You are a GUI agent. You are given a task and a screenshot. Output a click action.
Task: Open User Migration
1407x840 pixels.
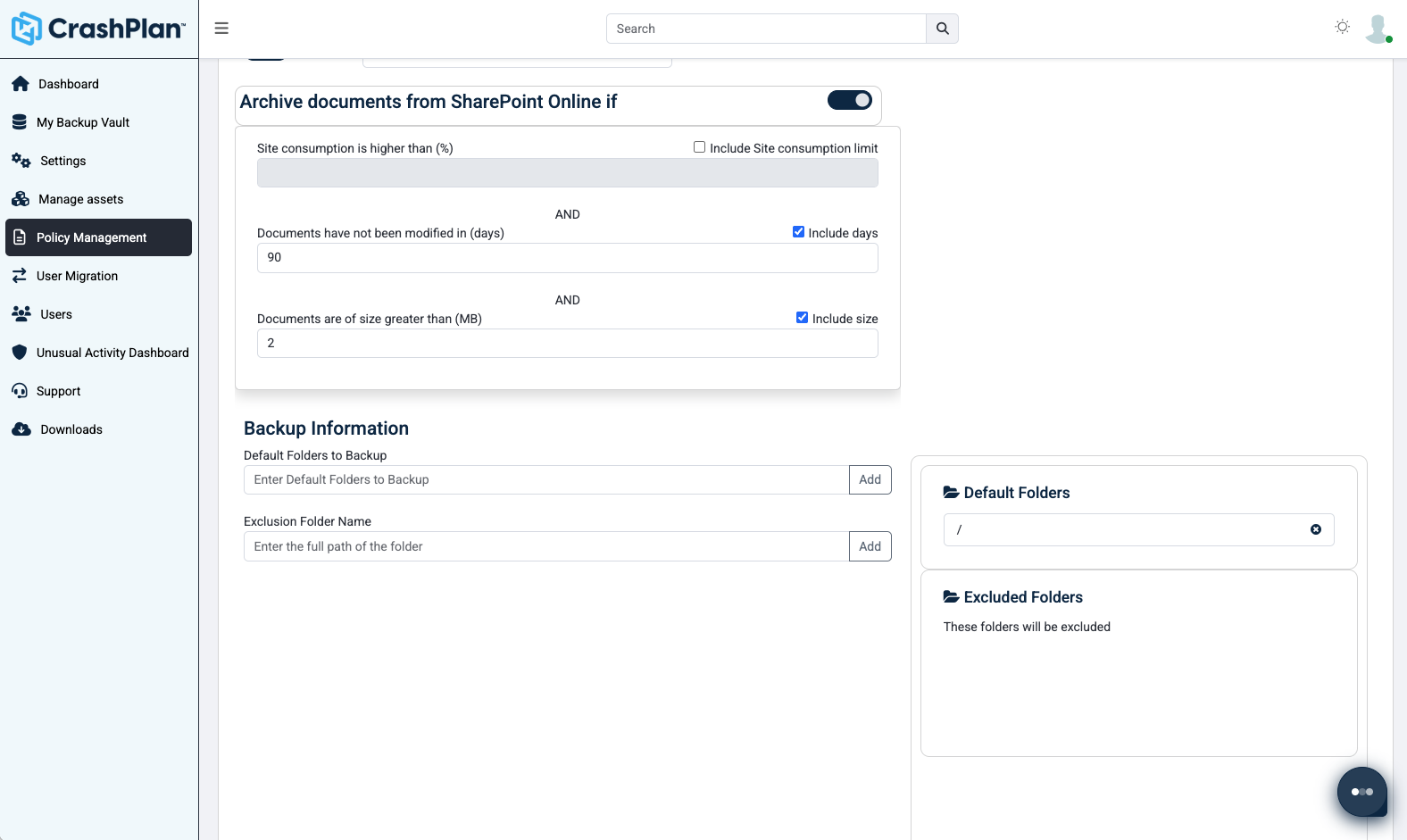click(x=99, y=276)
